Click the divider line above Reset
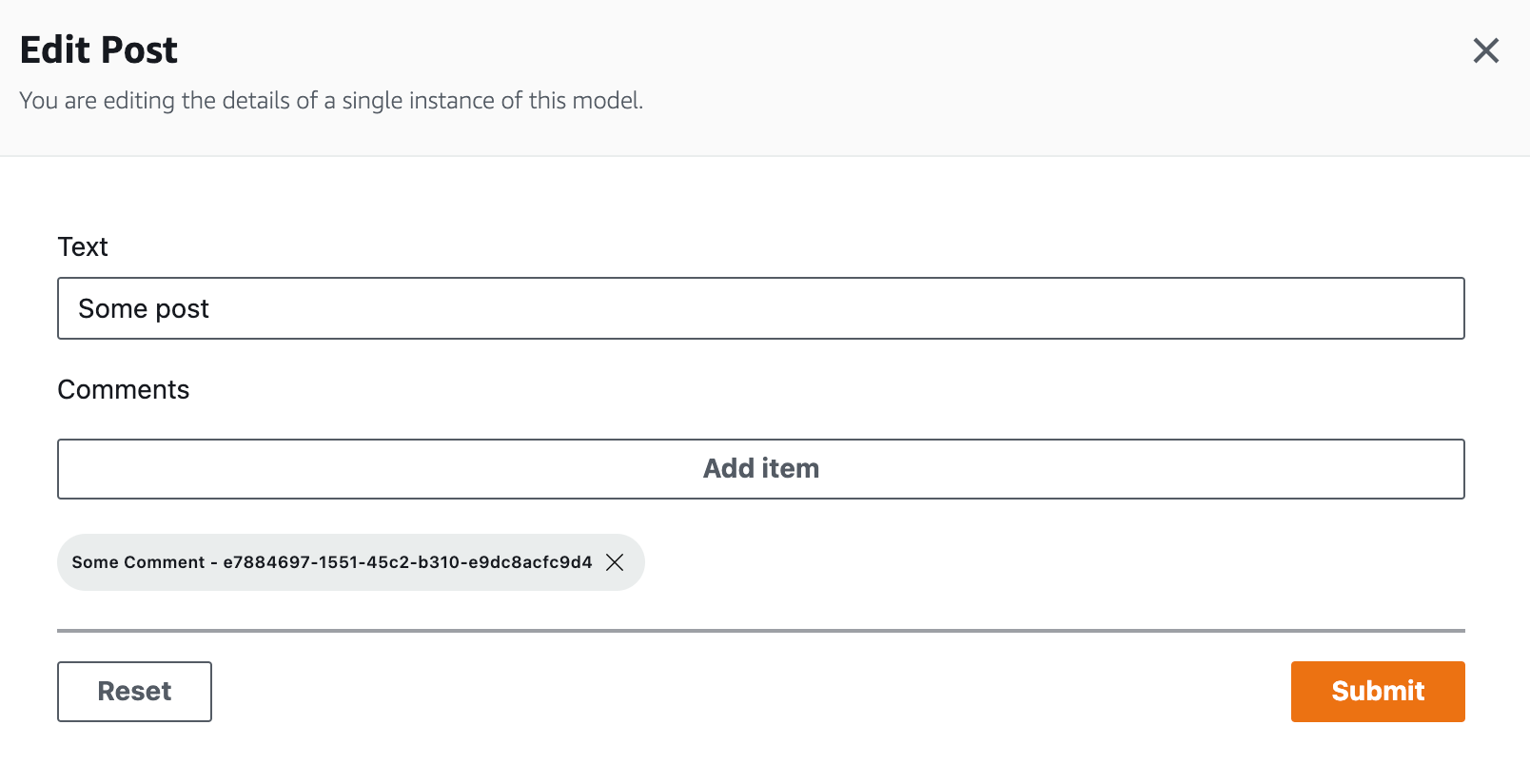Screen dimensions: 1530x784 760,630
